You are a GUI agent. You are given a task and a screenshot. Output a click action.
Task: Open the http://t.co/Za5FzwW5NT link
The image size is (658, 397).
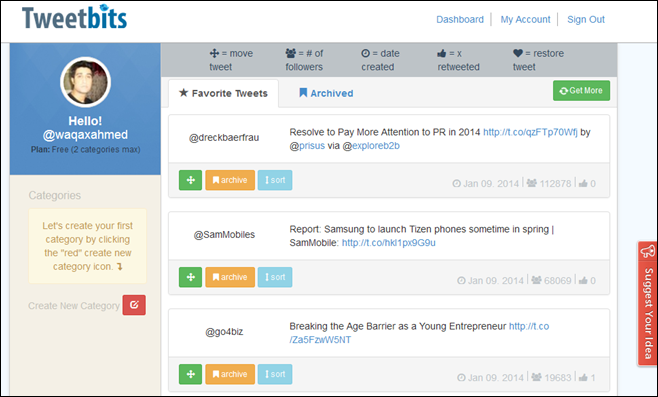[419, 333]
